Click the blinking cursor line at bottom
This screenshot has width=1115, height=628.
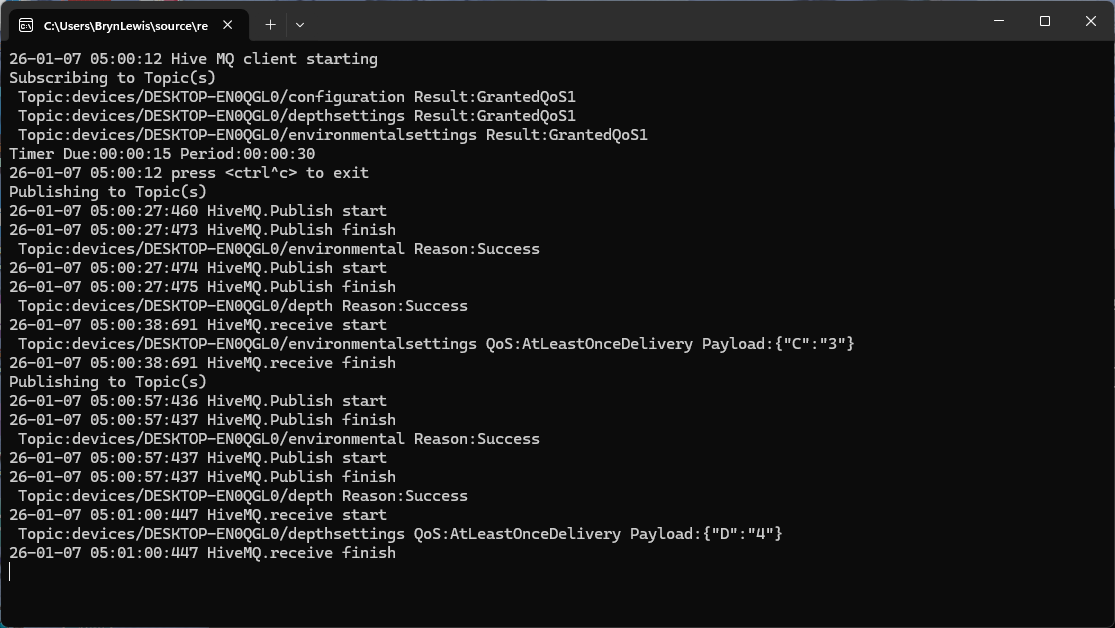click(x=11, y=572)
